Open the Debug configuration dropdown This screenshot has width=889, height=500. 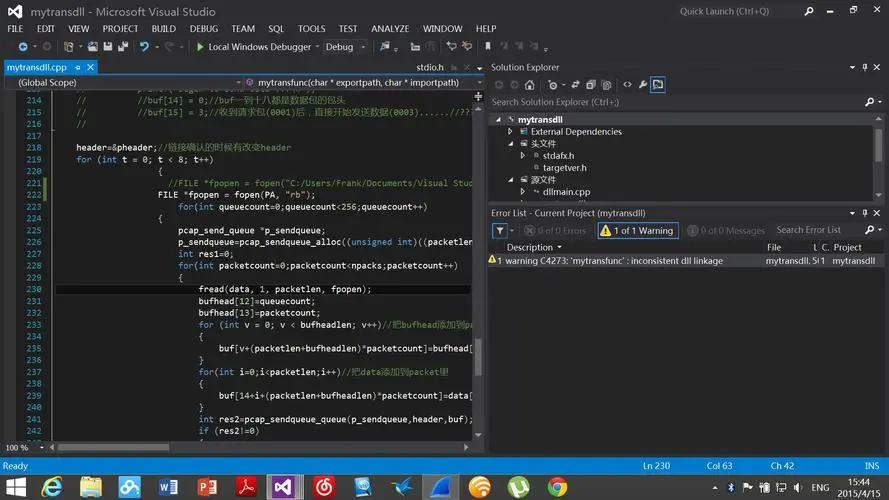pos(345,47)
